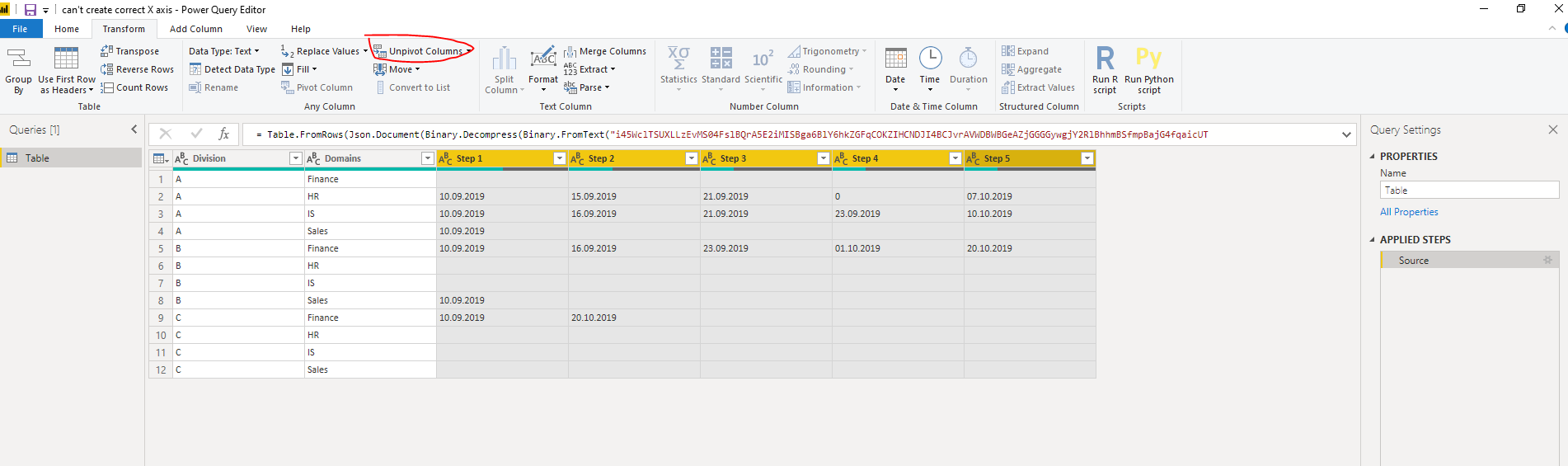This screenshot has height=466, width=1568.
Task: Click the save icon in title bar
Action: coord(30,10)
